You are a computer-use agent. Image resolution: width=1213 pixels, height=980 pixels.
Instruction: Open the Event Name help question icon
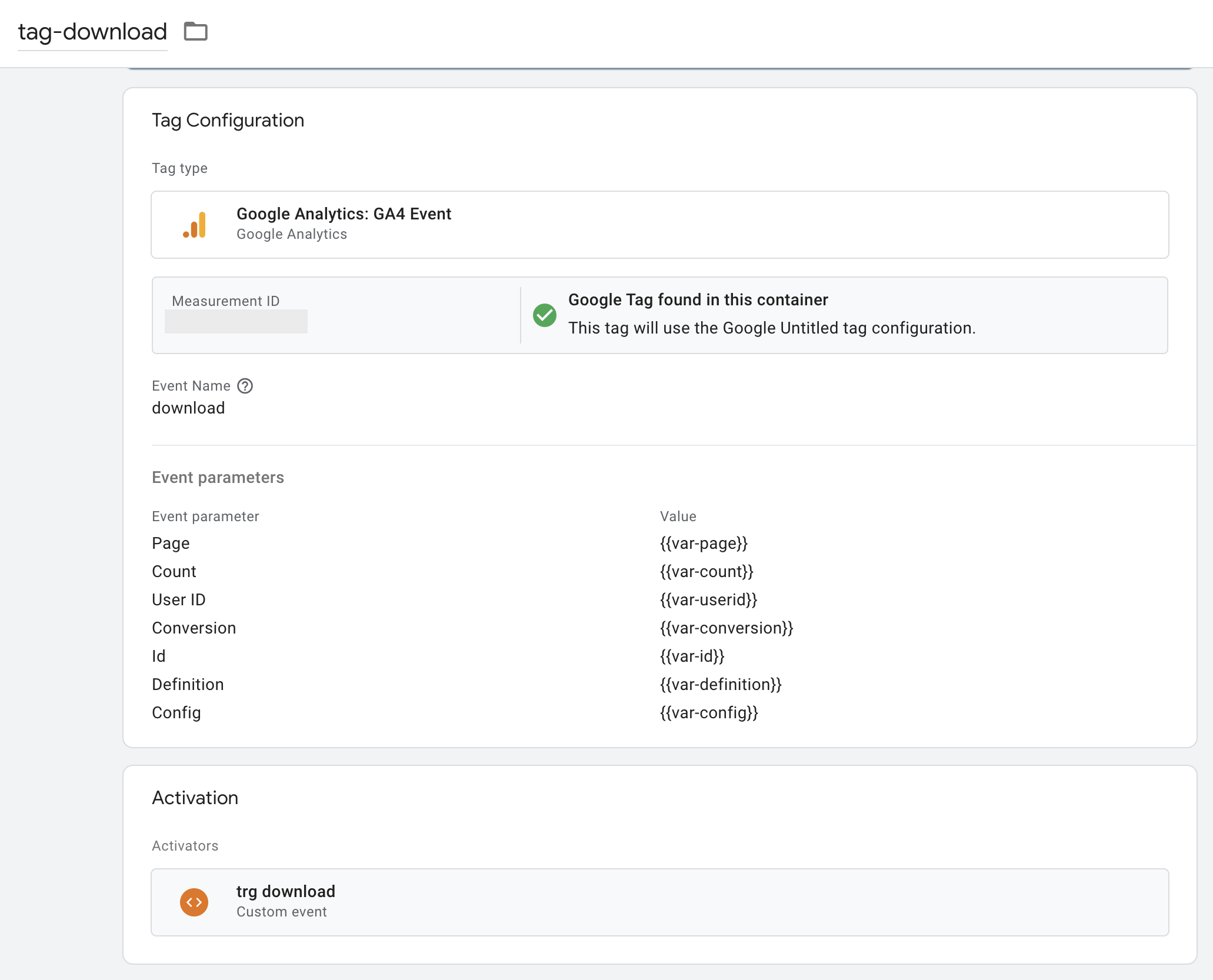[x=245, y=386]
